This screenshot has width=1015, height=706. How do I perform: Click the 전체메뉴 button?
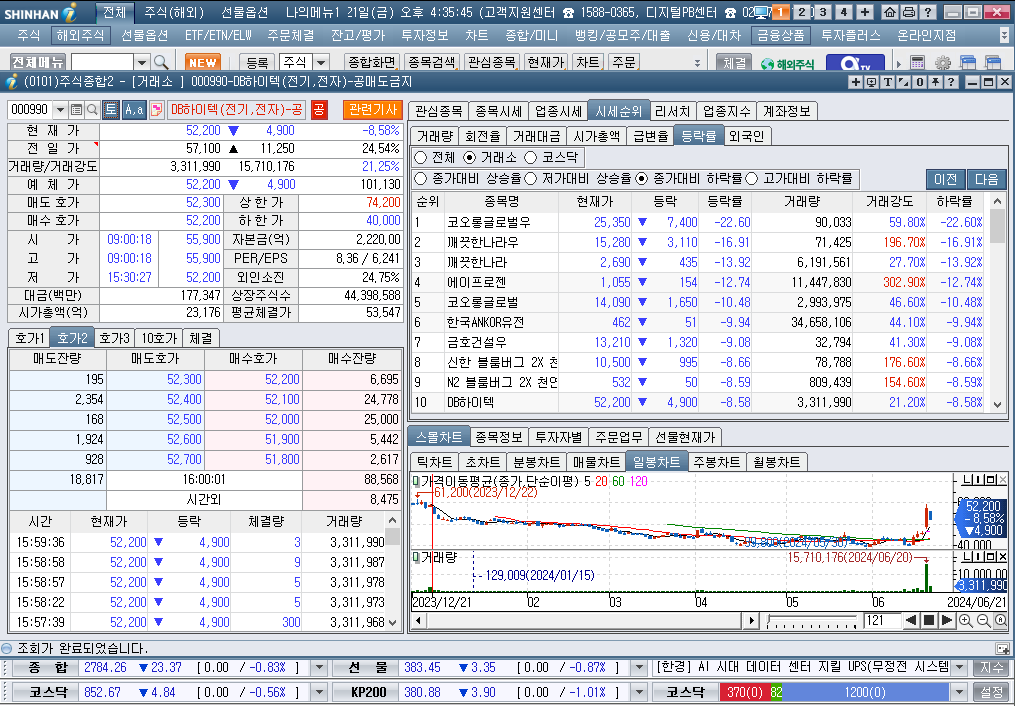[38, 62]
